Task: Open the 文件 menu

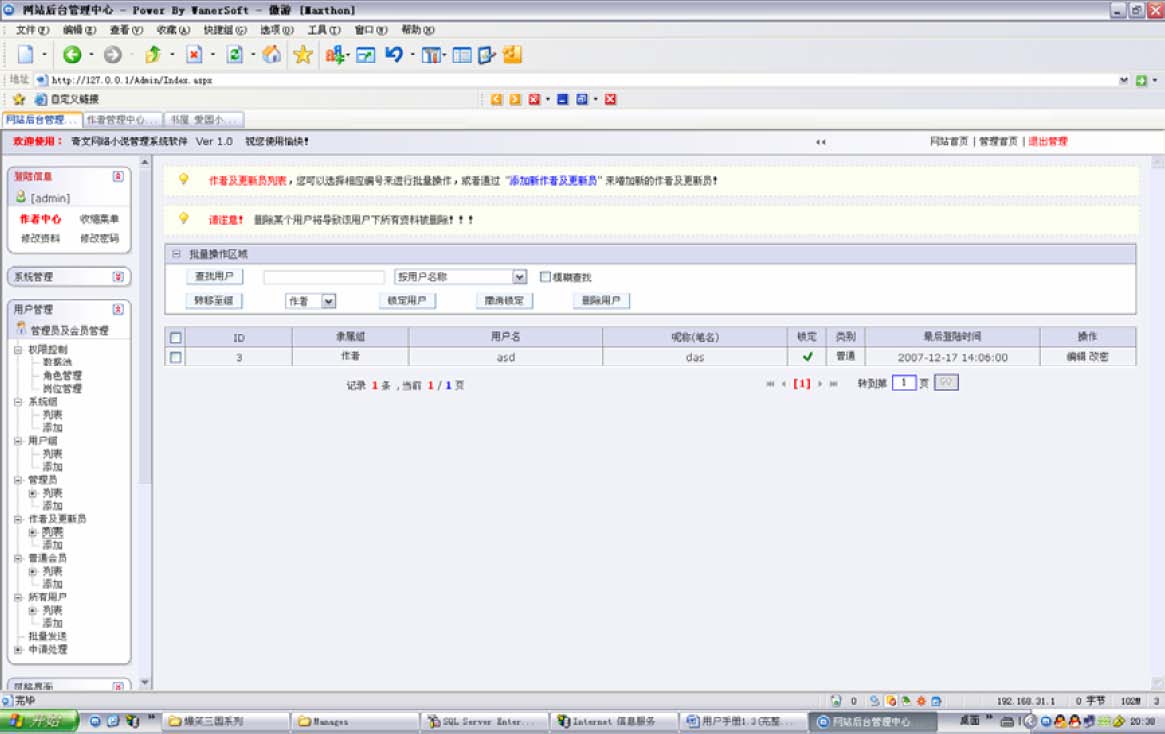Action: point(32,30)
